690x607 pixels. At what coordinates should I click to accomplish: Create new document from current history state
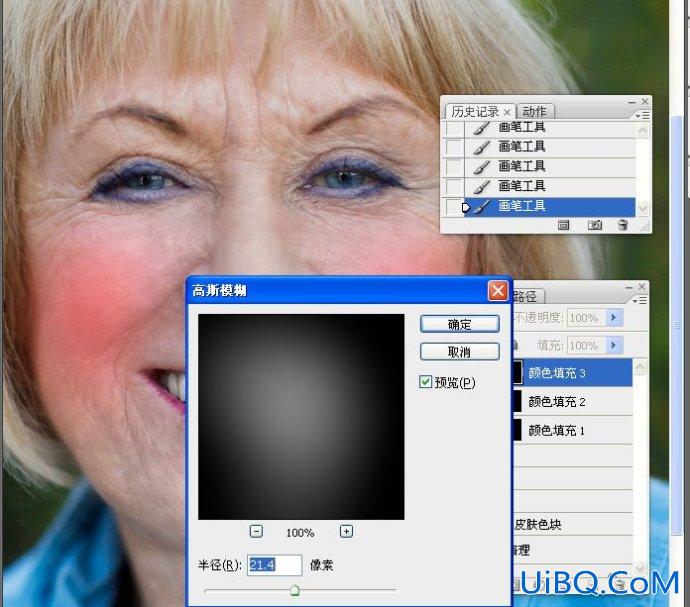tap(563, 226)
